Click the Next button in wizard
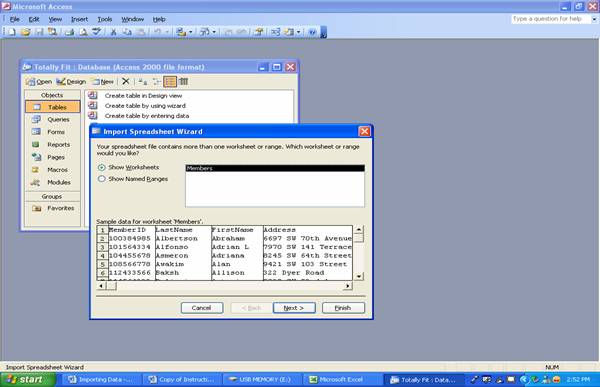Screen dimensions: 600x387 click(294, 308)
